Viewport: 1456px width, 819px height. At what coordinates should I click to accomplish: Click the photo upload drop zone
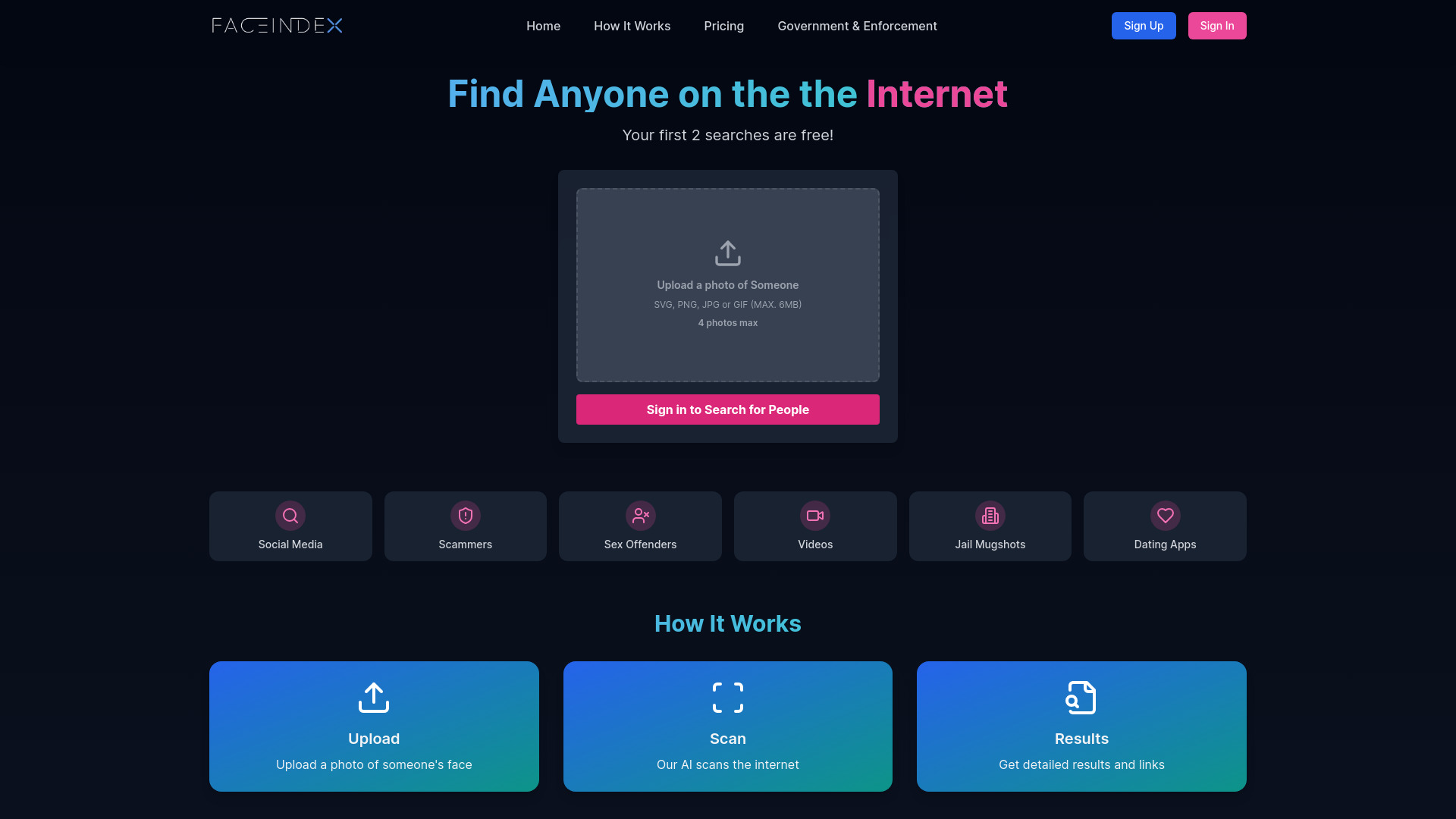click(728, 284)
